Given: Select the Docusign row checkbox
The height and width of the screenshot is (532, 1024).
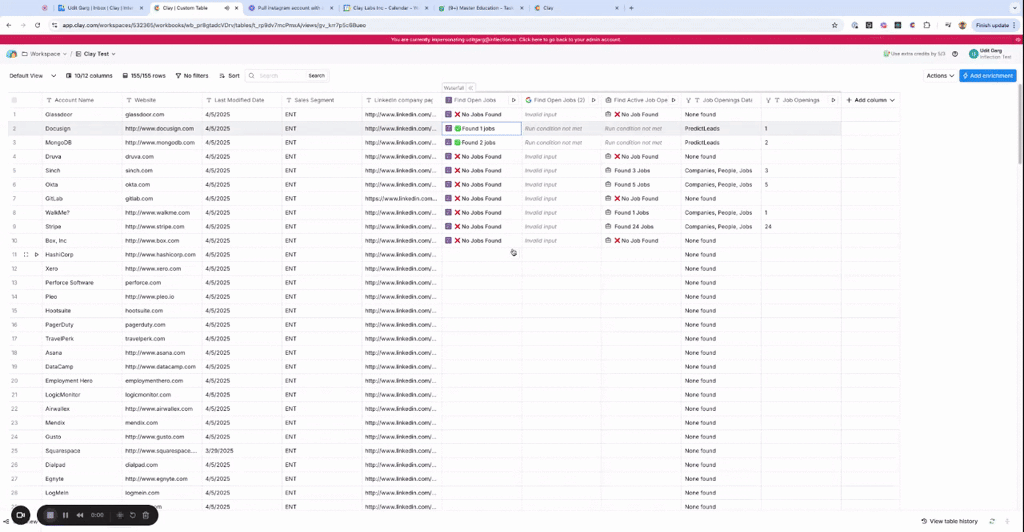Looking at the screenshot, I should (x=14, y=129).
